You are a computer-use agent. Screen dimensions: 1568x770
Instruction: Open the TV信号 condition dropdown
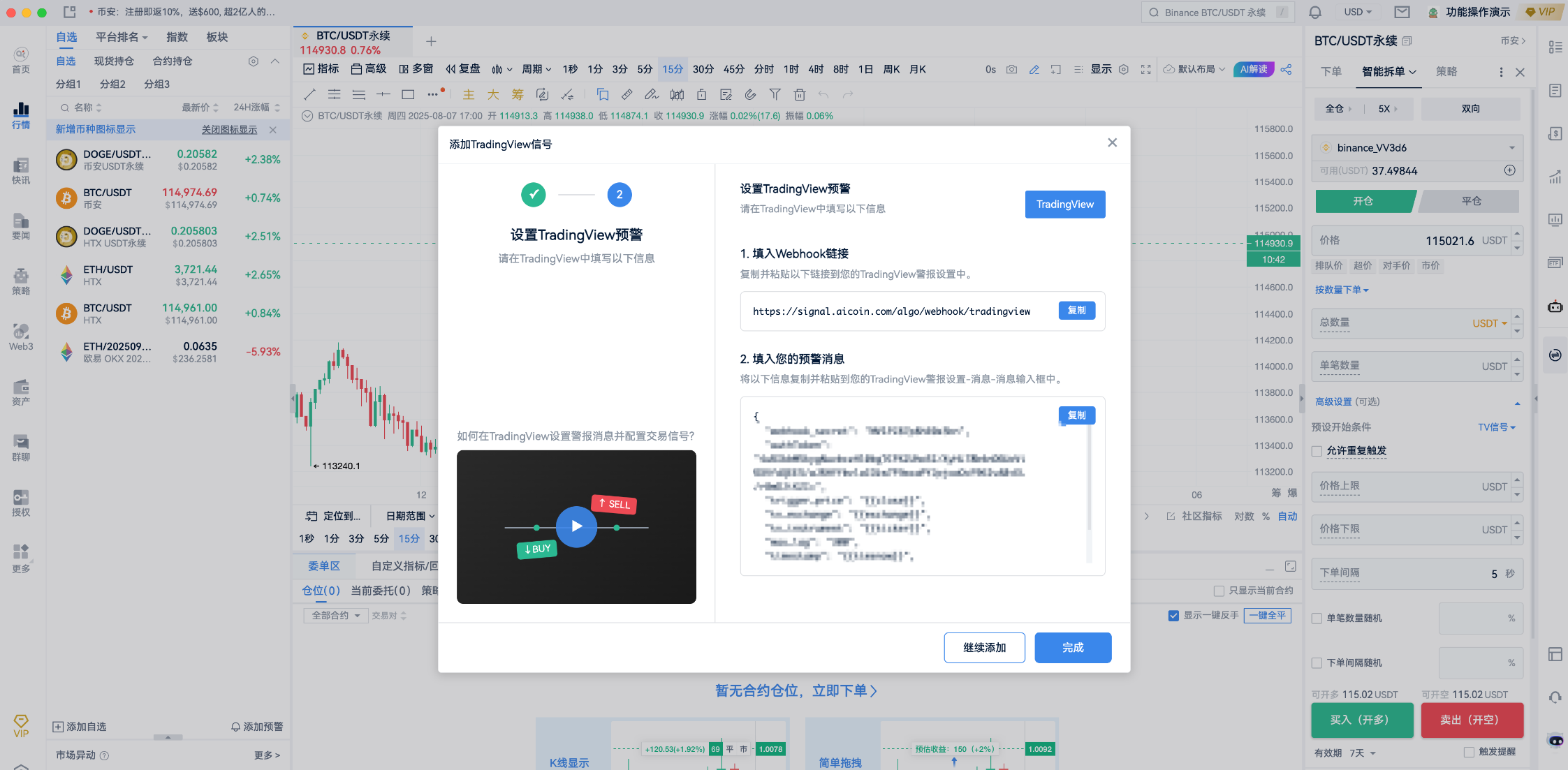pos(1496,427)
